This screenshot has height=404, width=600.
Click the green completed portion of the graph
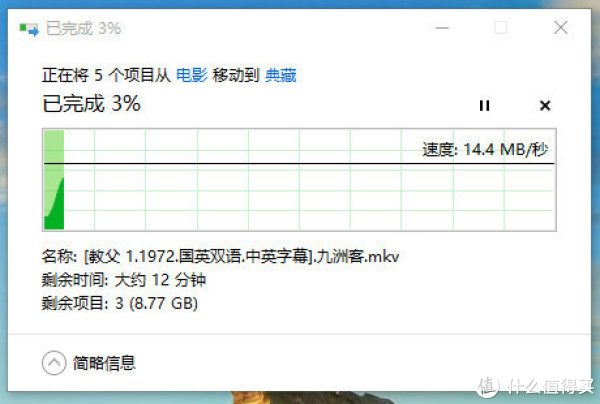point(54,180)
